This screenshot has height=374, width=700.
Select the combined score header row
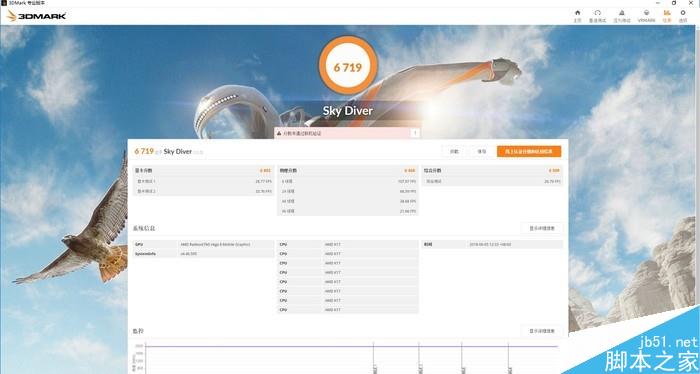(x=492, y=170)
